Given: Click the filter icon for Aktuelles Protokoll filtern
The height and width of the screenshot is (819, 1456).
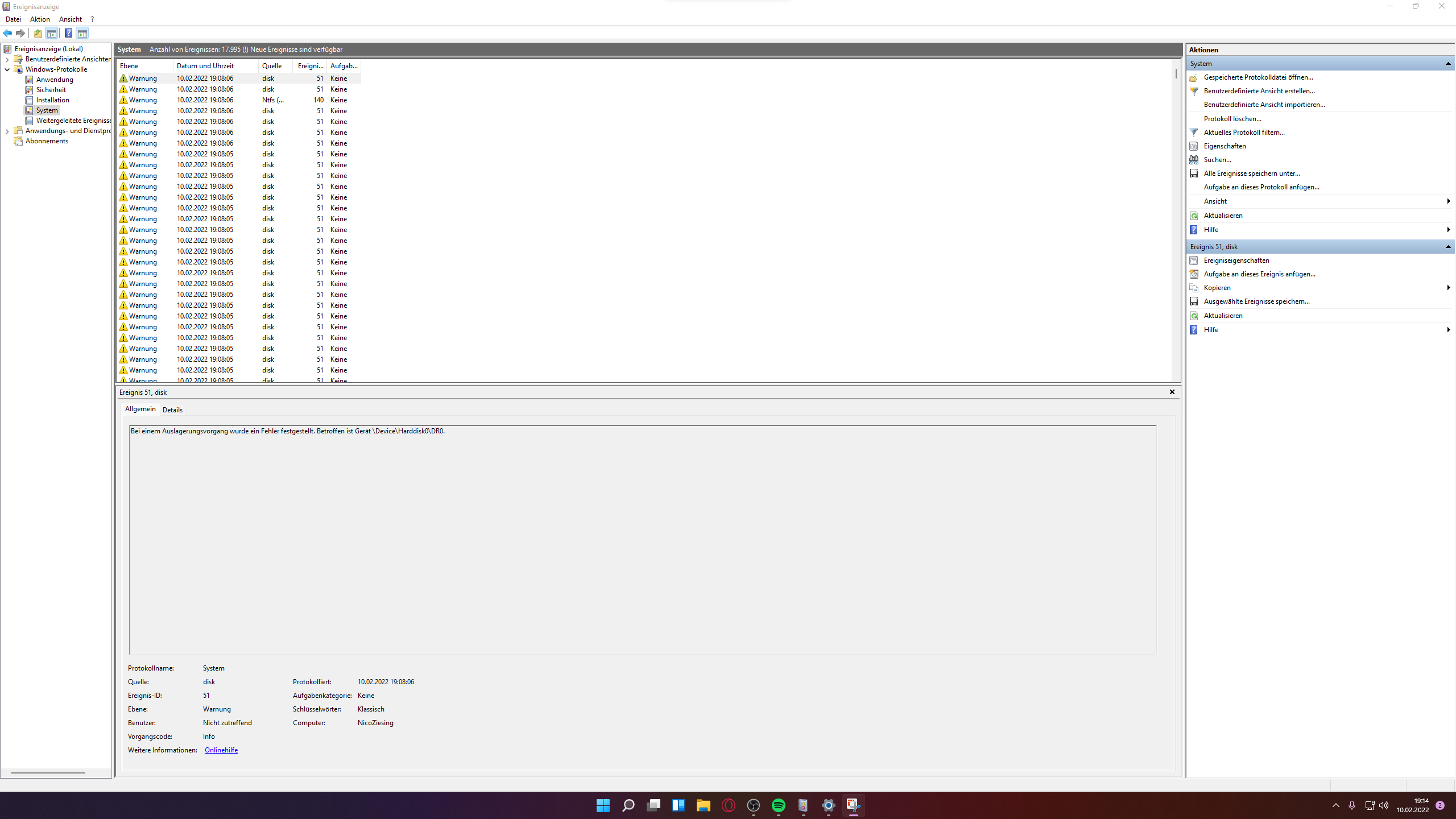Looking at the screenshot, I should pyautogui.click(x=1194, y=133).
